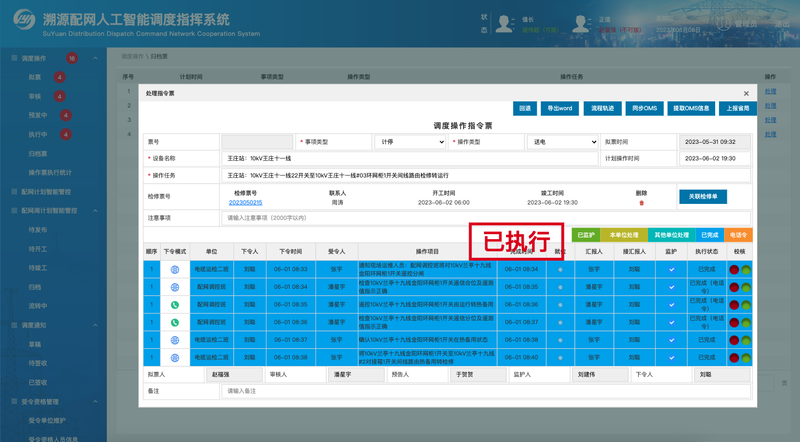Screen dimensions: 800x442
Task: Toggle 监护 checkbox in 08:38 row
Action: coord(671,358)
